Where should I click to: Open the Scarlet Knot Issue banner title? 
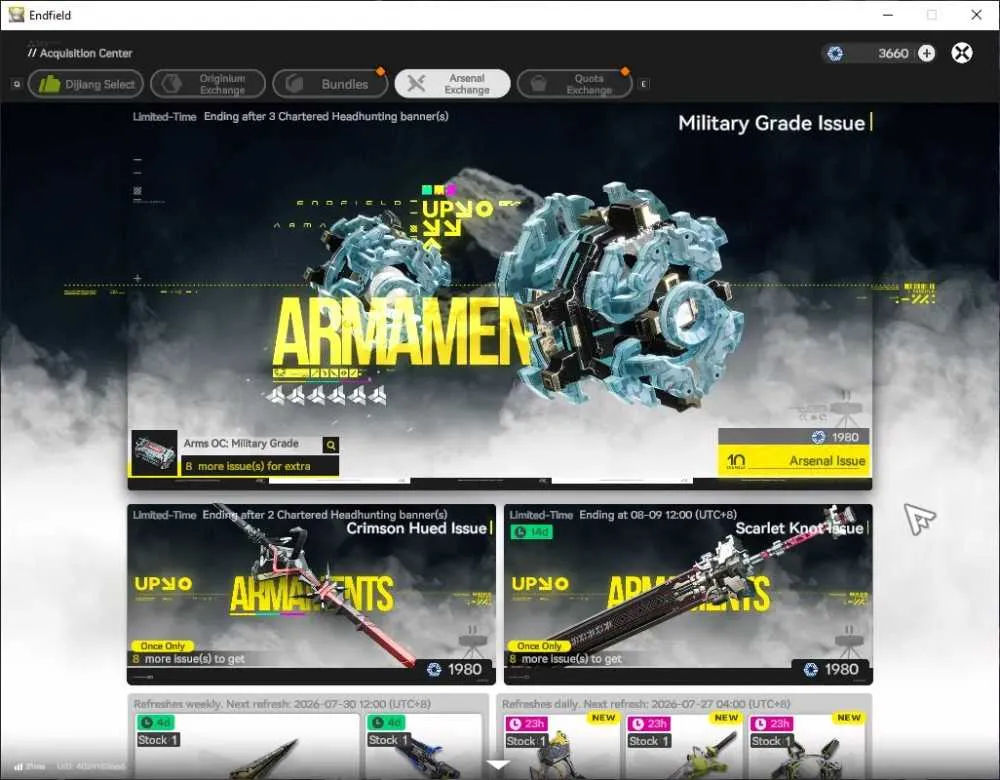799,528
